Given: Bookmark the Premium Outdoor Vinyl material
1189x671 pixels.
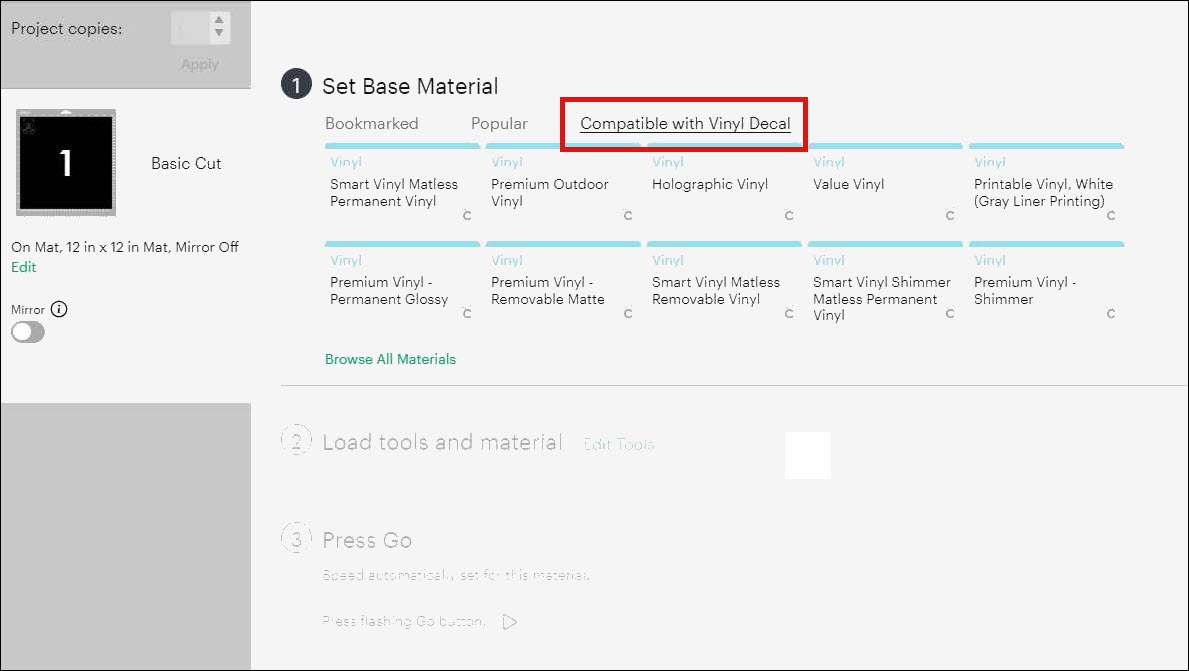Looking at the screenshot, I should tap(627, 214).
